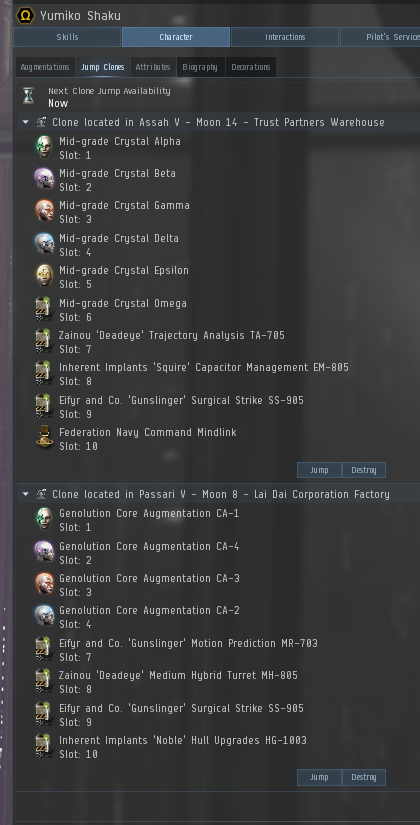Screen dimensions: 420x825
Task: Click the Federation Navy Command Mindlink icon
Action: (44, 438)
